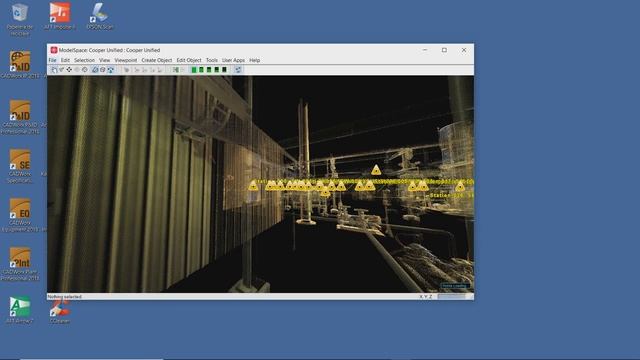Click the last highlighted toolbar icon on the right

[x=238, y=70]
